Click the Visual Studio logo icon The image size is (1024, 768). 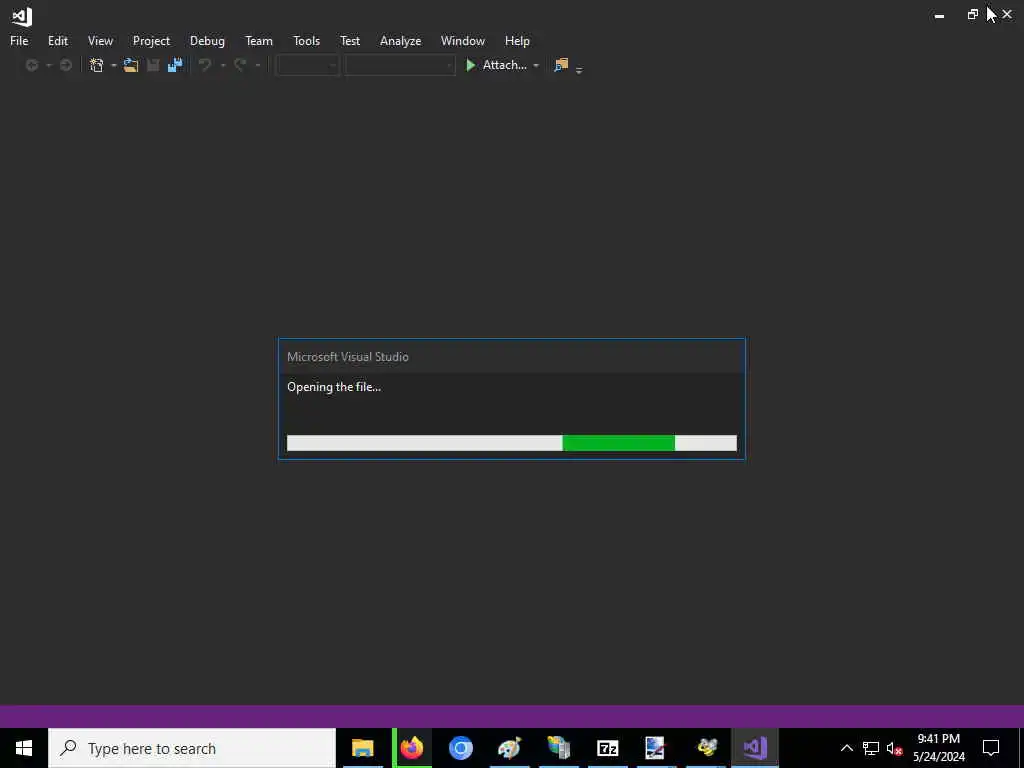[22, 16]
